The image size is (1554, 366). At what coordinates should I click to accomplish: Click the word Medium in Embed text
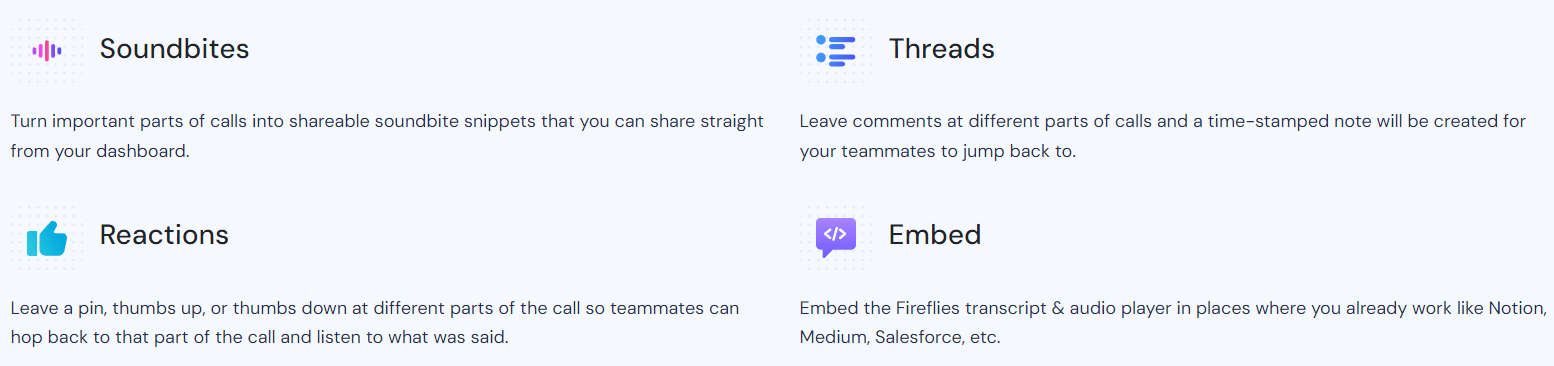click(834, 338)
